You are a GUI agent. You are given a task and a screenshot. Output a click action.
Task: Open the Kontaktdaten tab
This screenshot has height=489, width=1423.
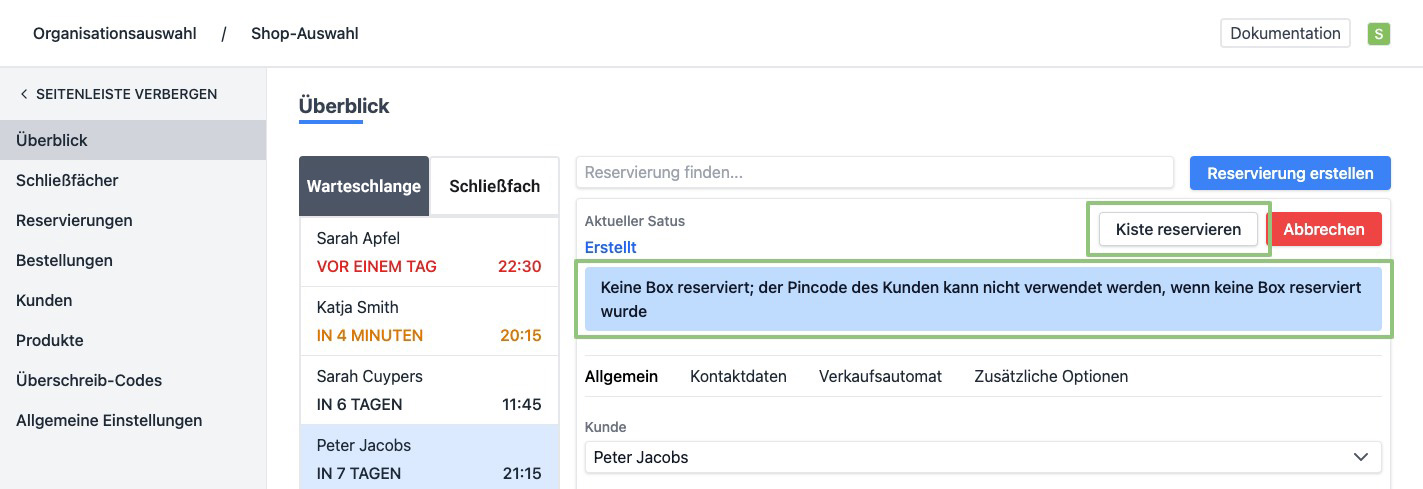click(738, 376)
